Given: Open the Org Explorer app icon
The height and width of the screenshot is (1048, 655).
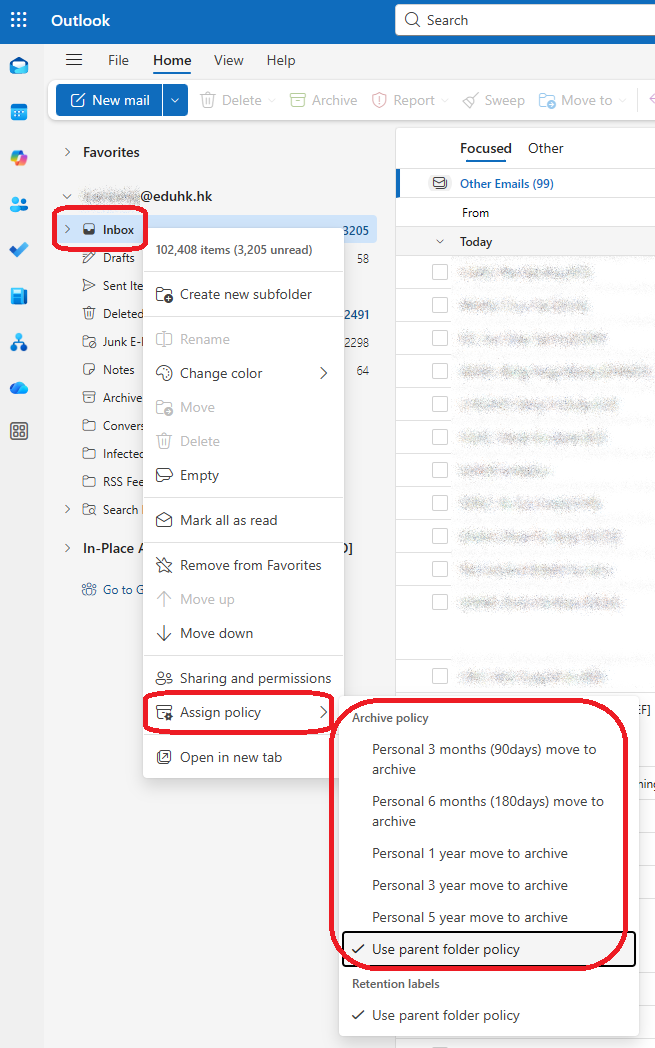Looking at the screenshot, I should click(x=19, y=342).
